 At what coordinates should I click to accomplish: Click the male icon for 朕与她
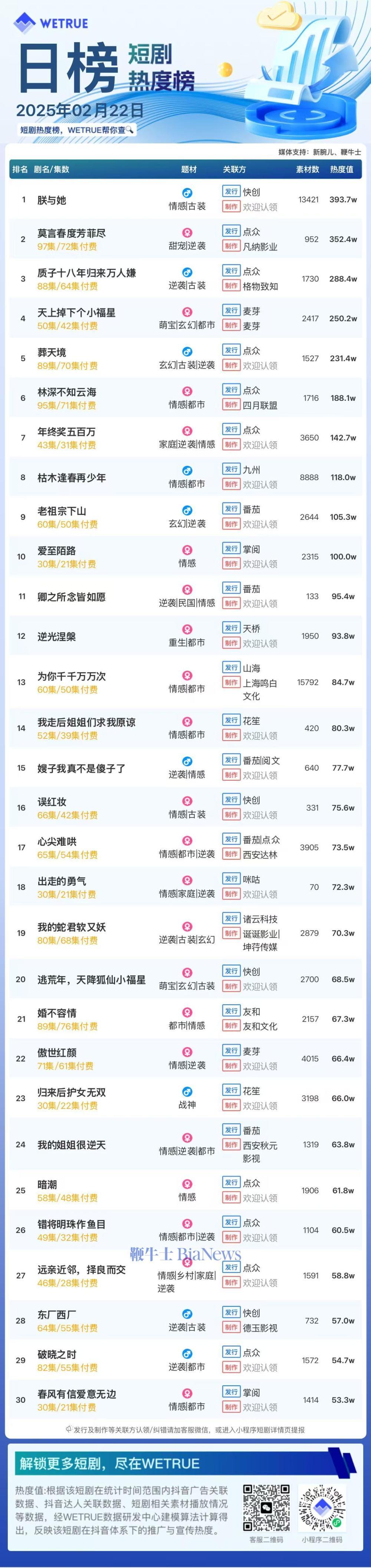187,192
